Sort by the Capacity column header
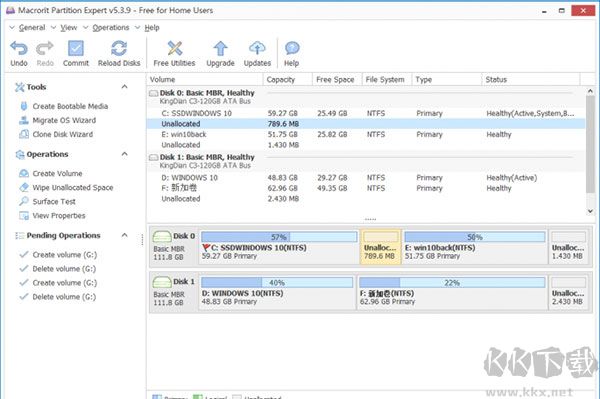Screen dimensions: 600x399 [288, 80]
